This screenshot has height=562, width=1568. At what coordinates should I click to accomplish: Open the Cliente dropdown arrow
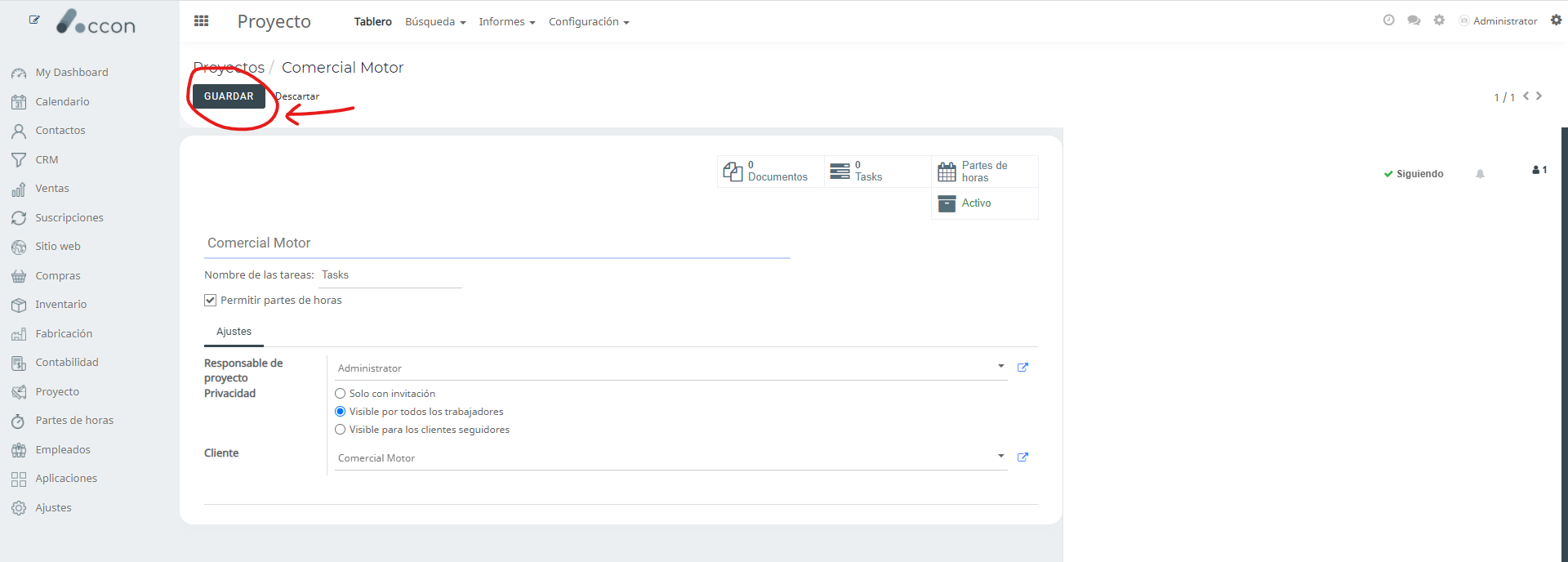[1000, 456]
